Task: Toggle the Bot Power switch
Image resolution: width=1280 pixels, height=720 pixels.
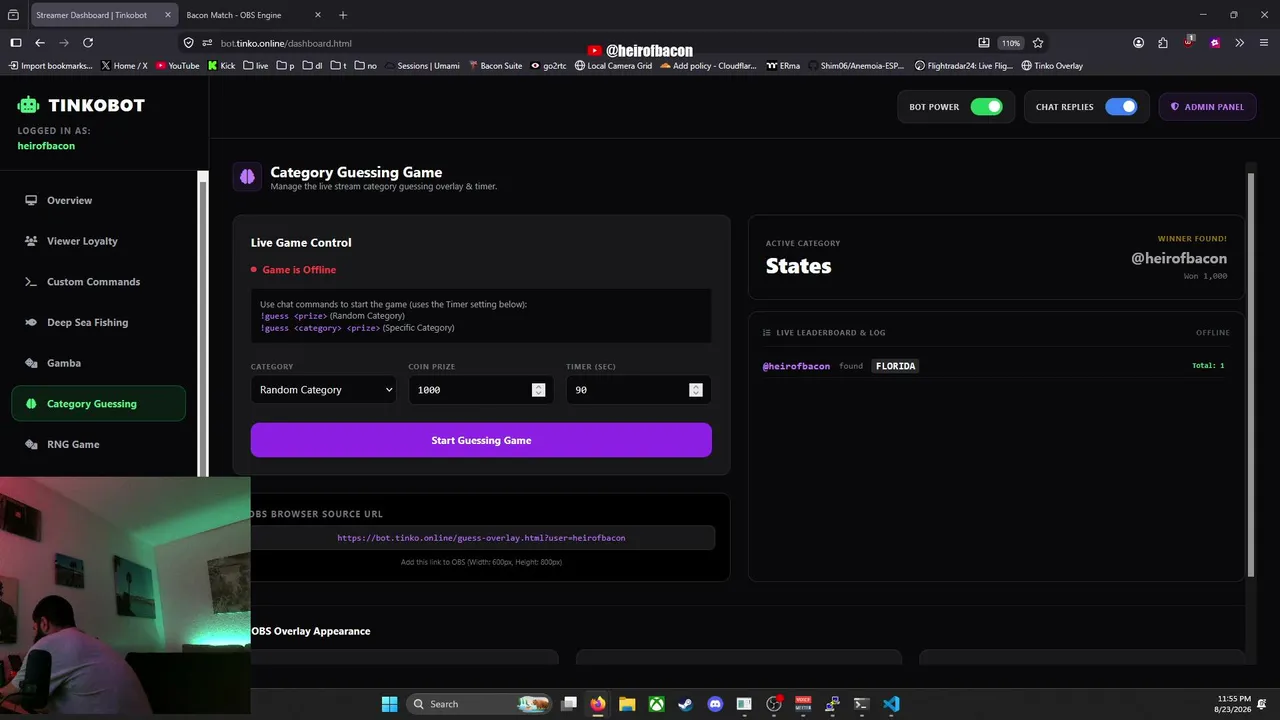Action: pyautogui.click(x=986, y=107)
